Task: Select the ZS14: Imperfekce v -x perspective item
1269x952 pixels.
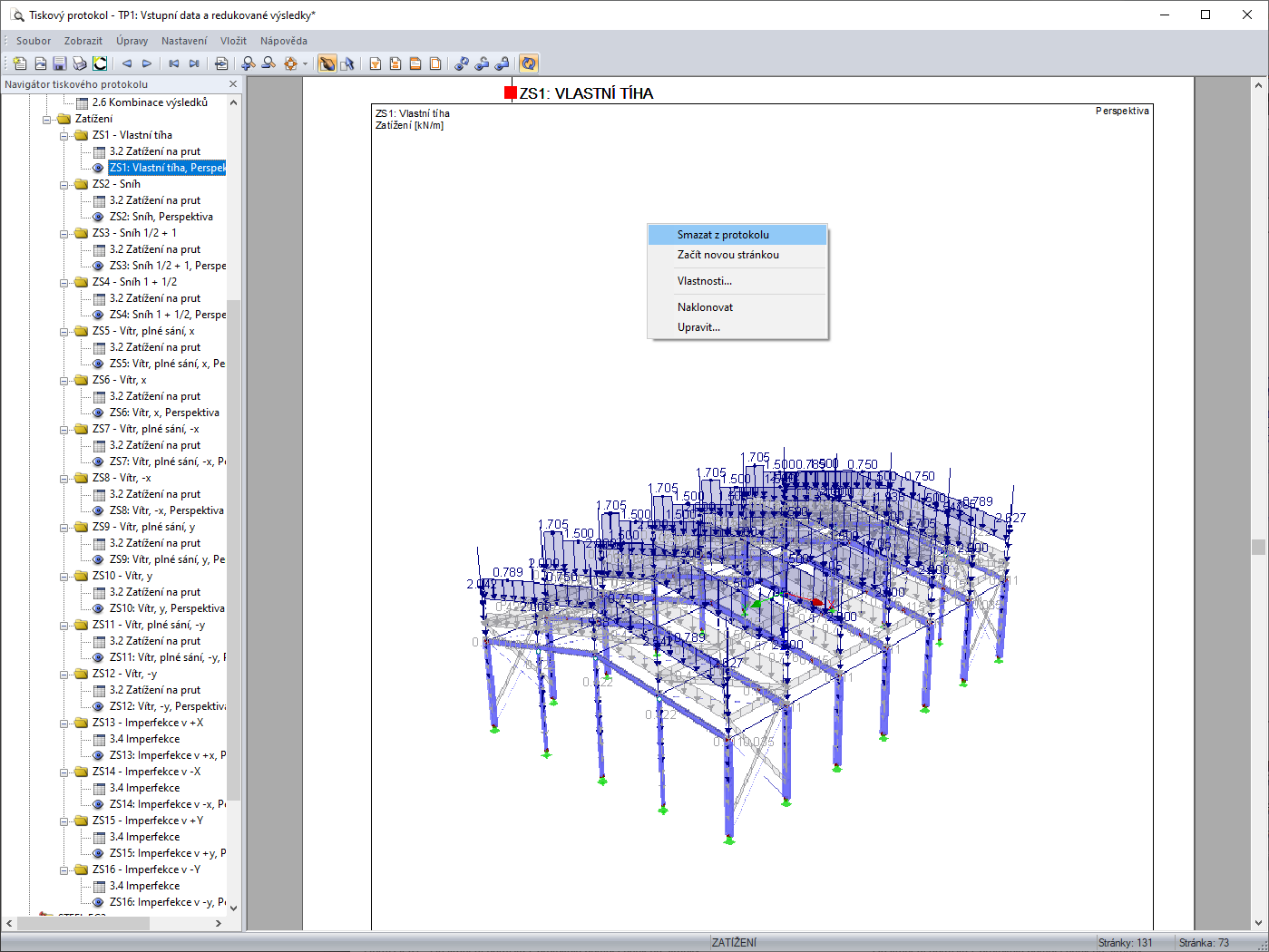Action: tap(168, 804)
